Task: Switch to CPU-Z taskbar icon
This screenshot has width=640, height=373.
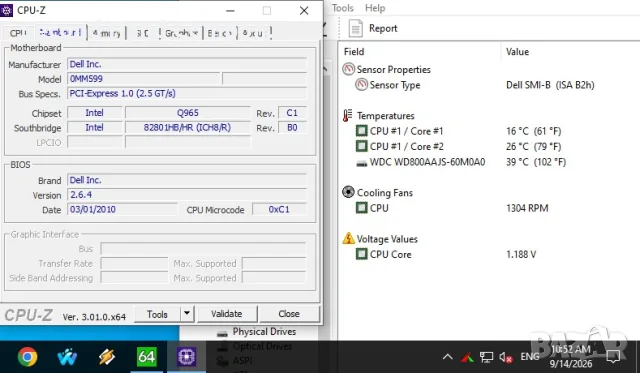Action: [186, 357]
